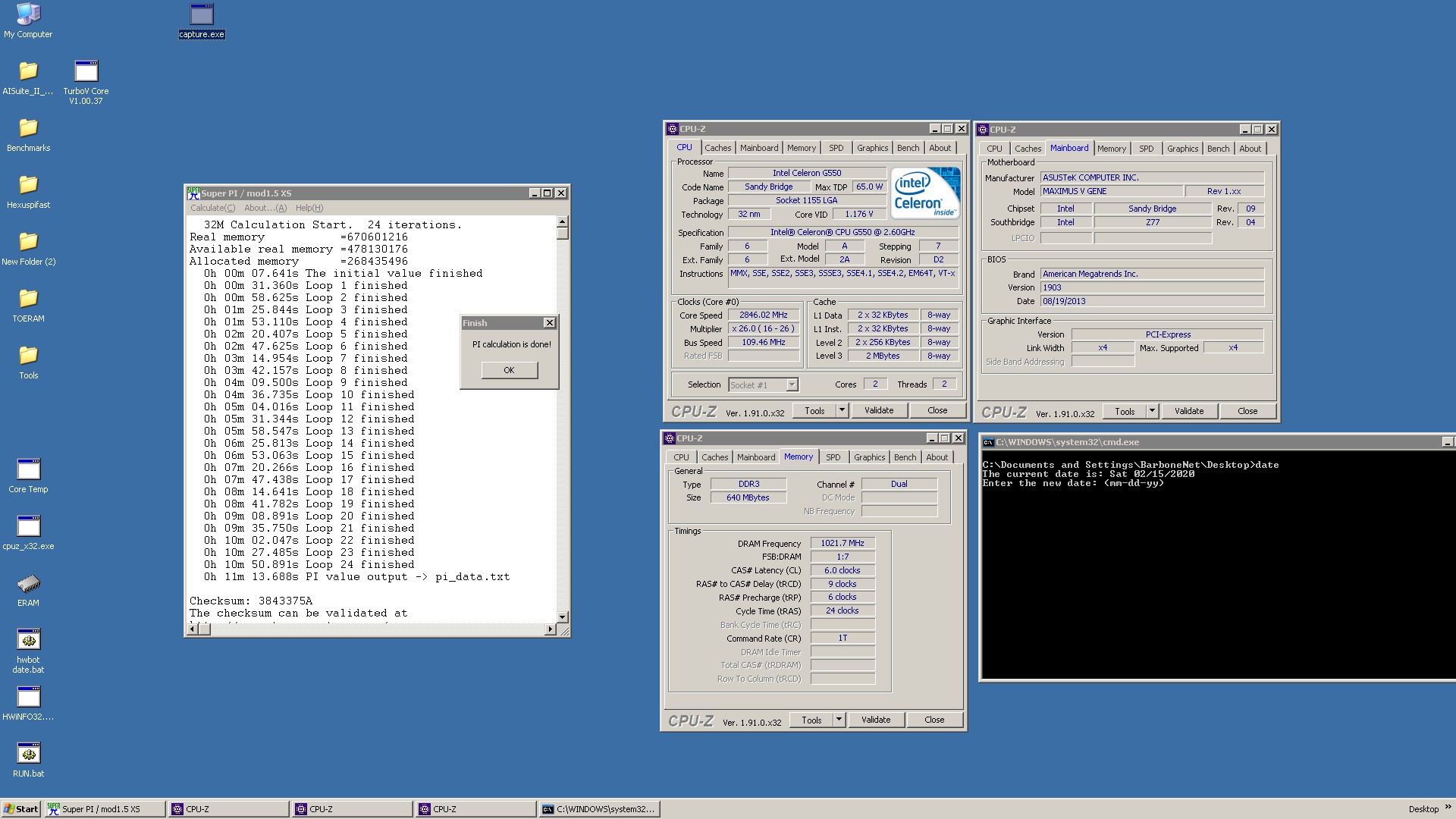Image resolution: width=1456 pixels, height=819 pixels.
Task: Click cmd.exe window title icon
Action: 988,442
